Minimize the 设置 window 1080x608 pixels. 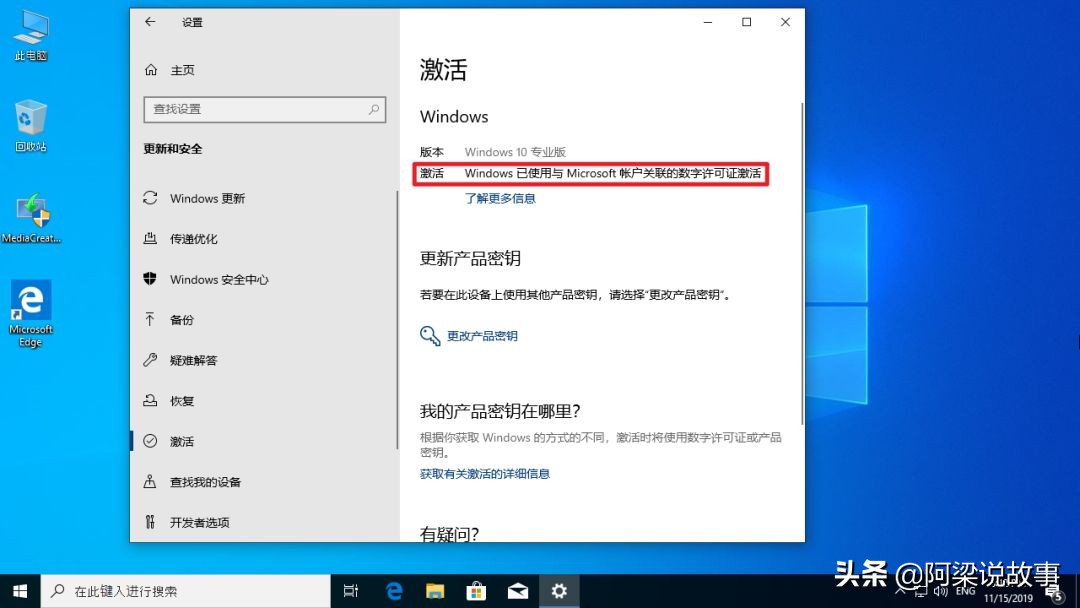coord(707,22)
